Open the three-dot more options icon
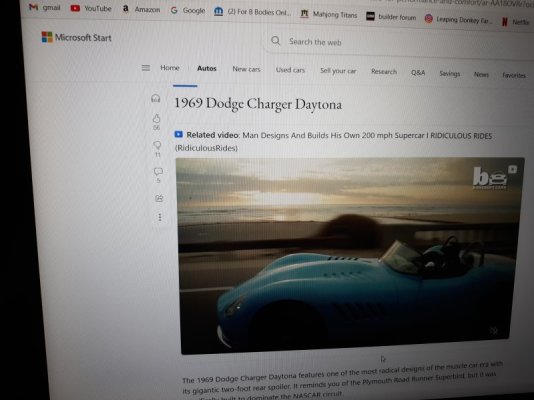 click(x=160, y=217)
